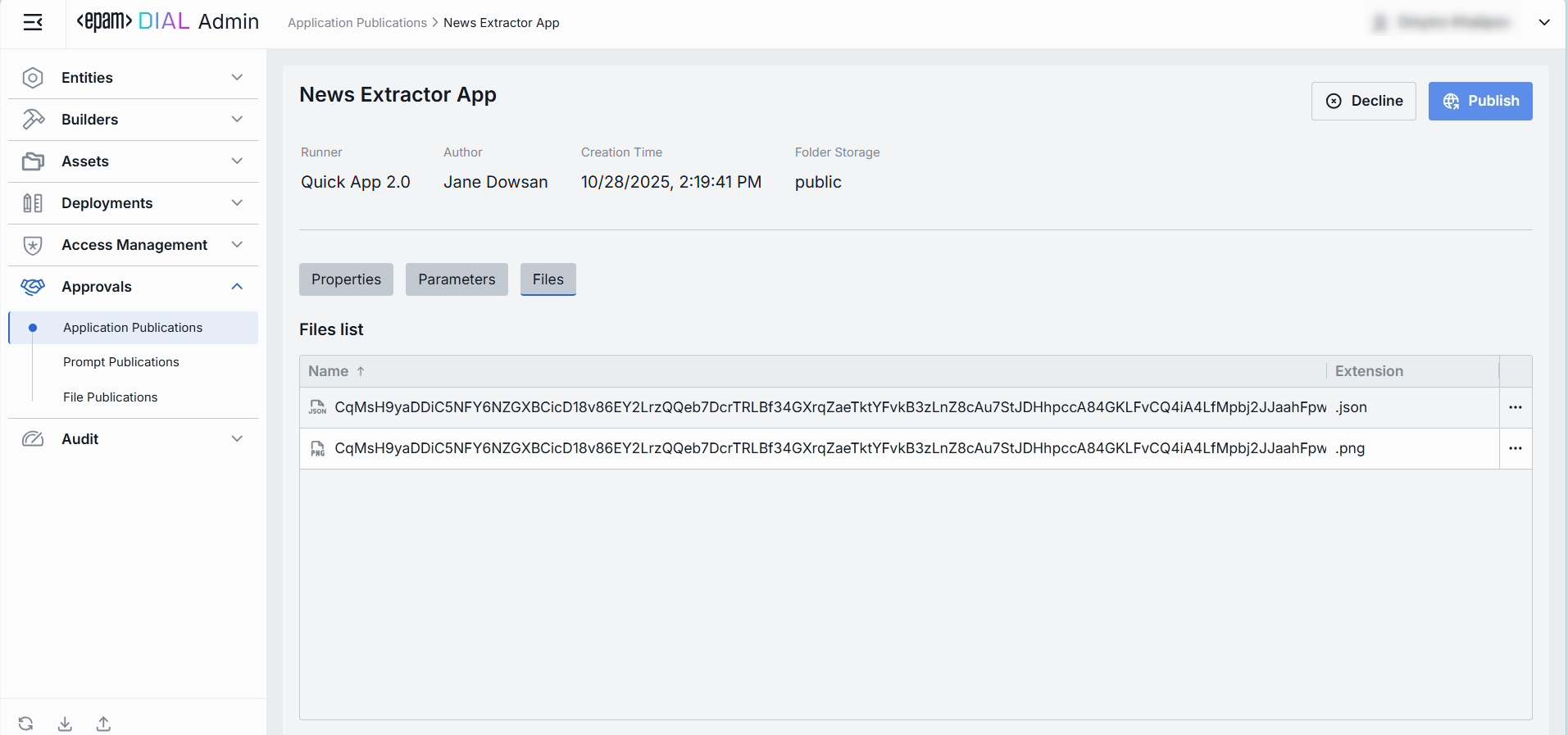
Task: Expand the Audit section
Action: point(237,439)
